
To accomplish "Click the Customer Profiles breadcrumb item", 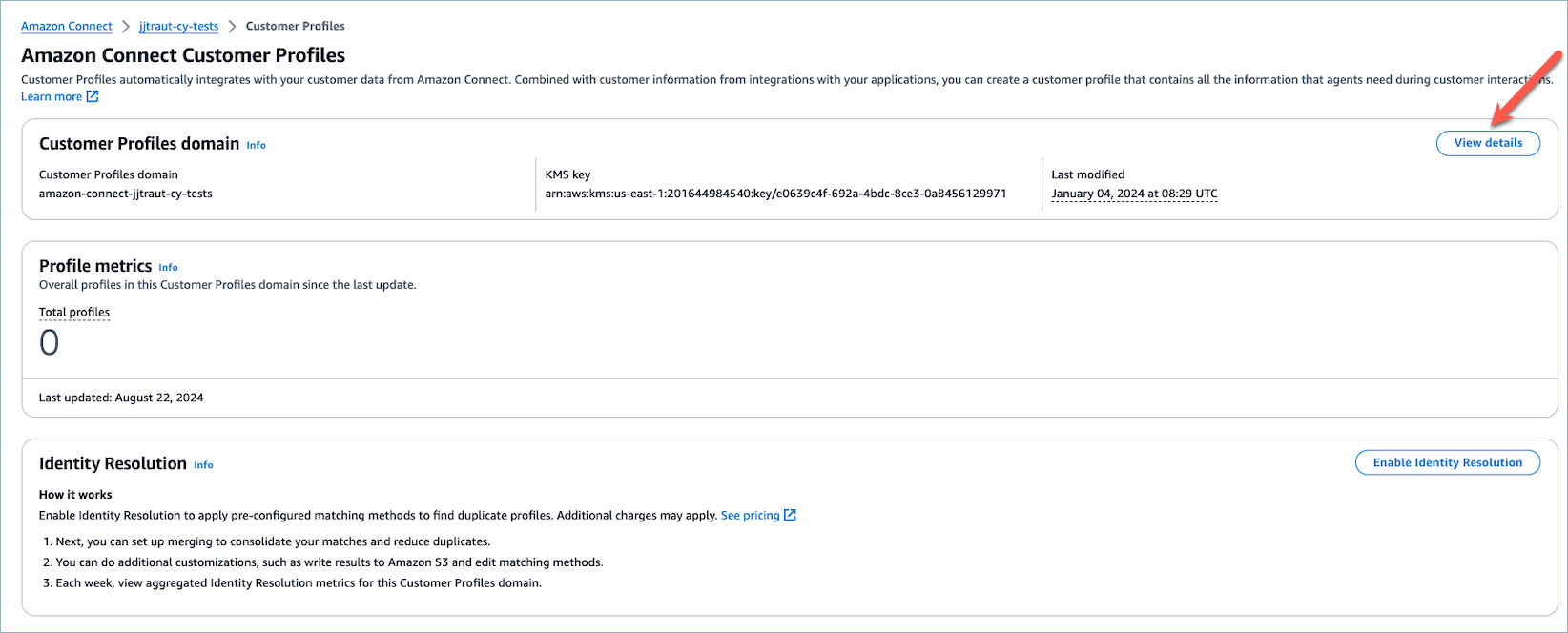I will coord(295,26).
